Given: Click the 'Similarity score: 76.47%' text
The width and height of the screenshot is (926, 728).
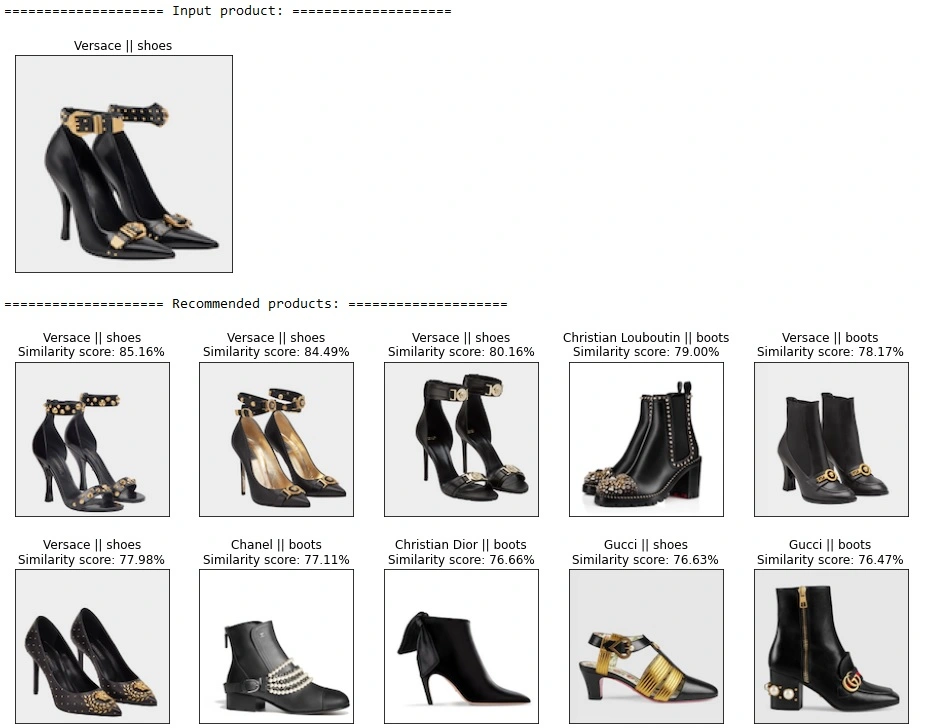Looking at the screenshot, I should point(831,560).
